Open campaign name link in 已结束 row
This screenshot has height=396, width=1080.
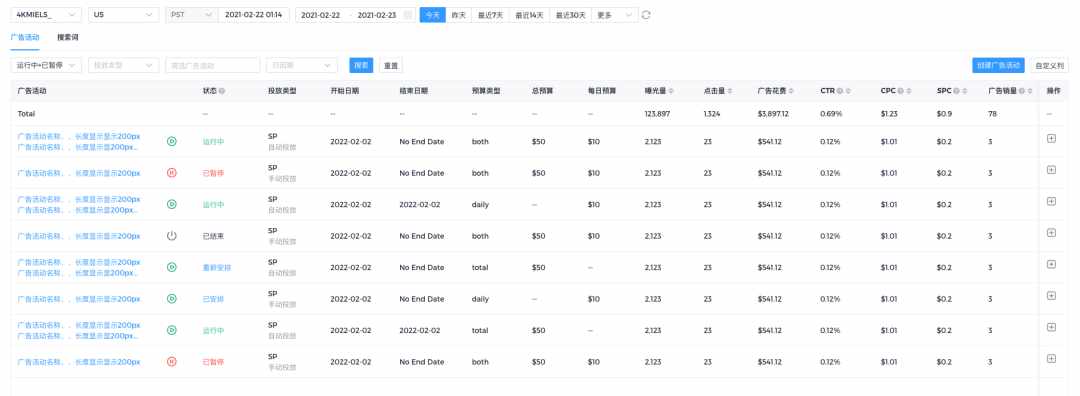pos(79,236)
